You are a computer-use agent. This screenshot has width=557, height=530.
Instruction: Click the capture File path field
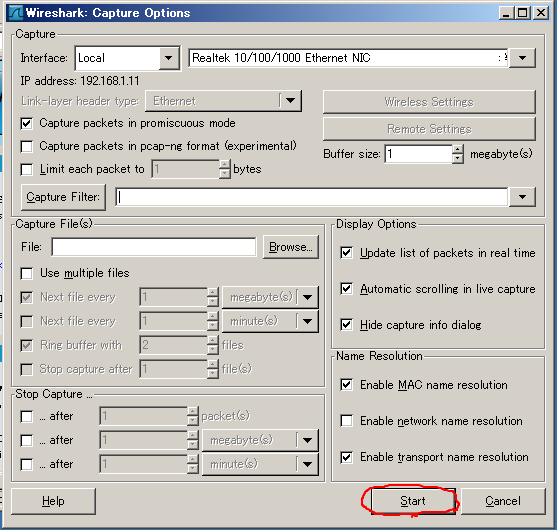pos(153,247)
